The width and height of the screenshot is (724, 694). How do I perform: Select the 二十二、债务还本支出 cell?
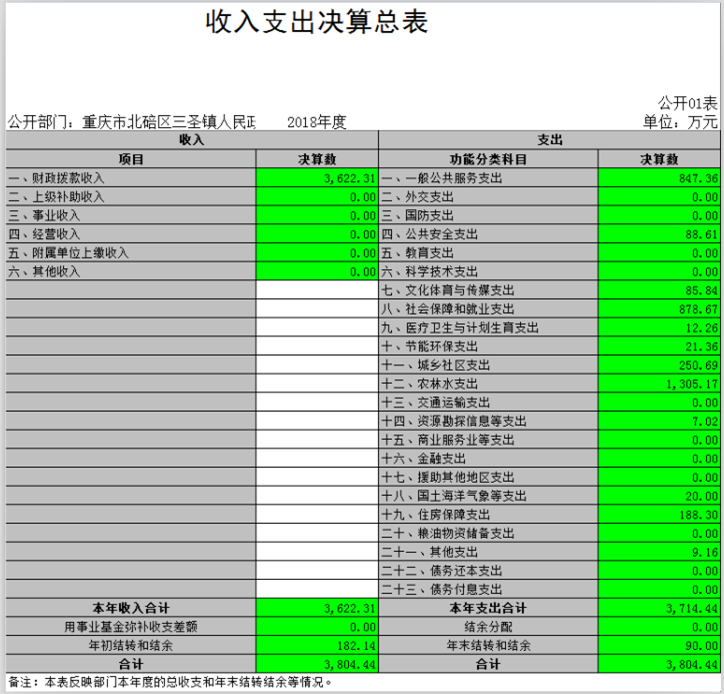[488, 571]
